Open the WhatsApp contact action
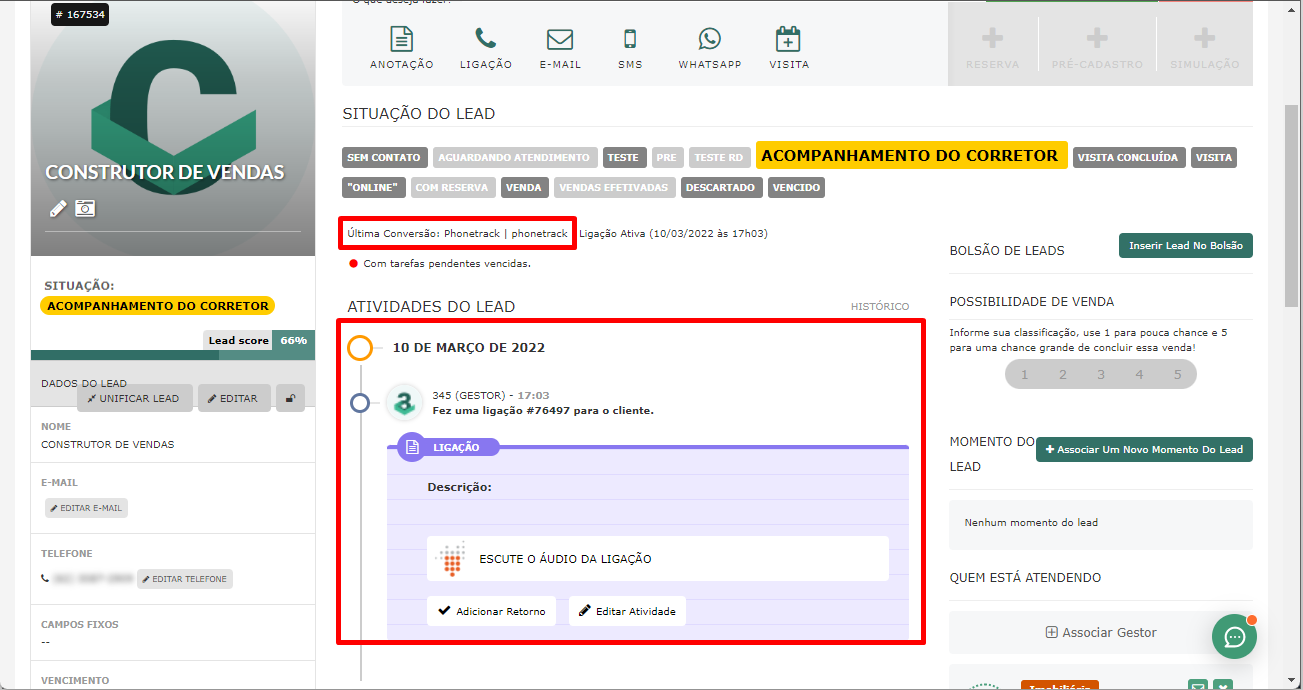The width and height of the screenshot is (1303, 690). click(x=710, y=48)
